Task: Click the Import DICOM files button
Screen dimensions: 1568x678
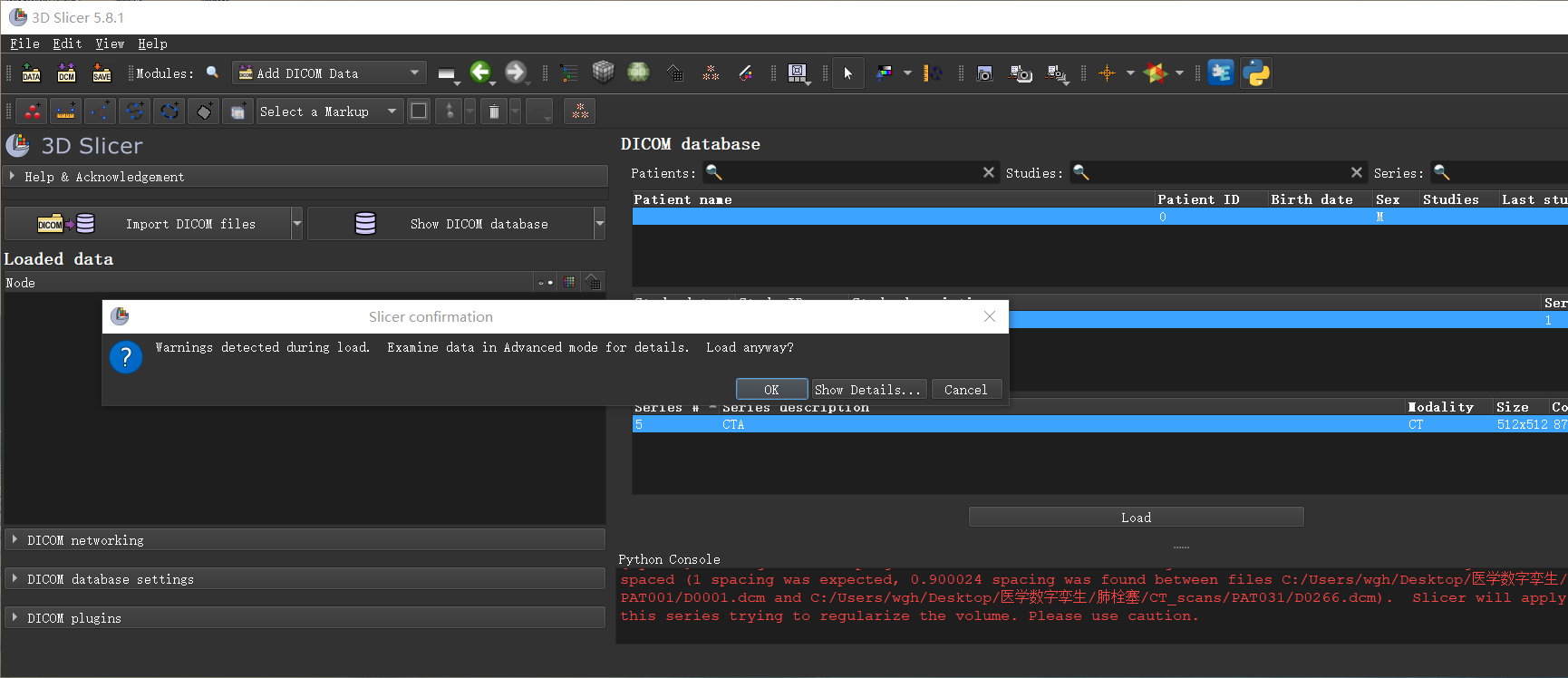Action: [x=148, y=224]
